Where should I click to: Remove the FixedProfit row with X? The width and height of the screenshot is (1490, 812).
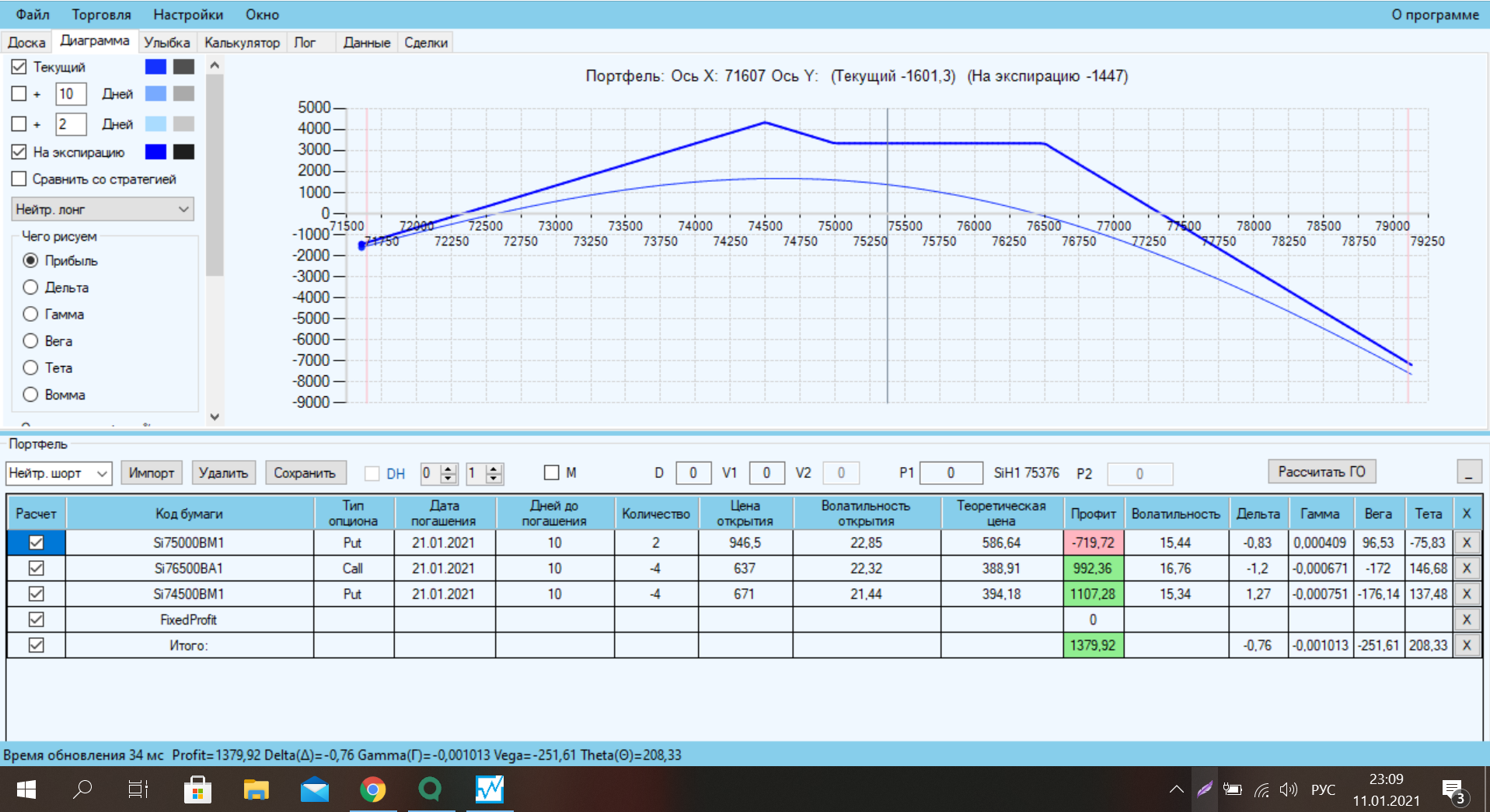1467,620
